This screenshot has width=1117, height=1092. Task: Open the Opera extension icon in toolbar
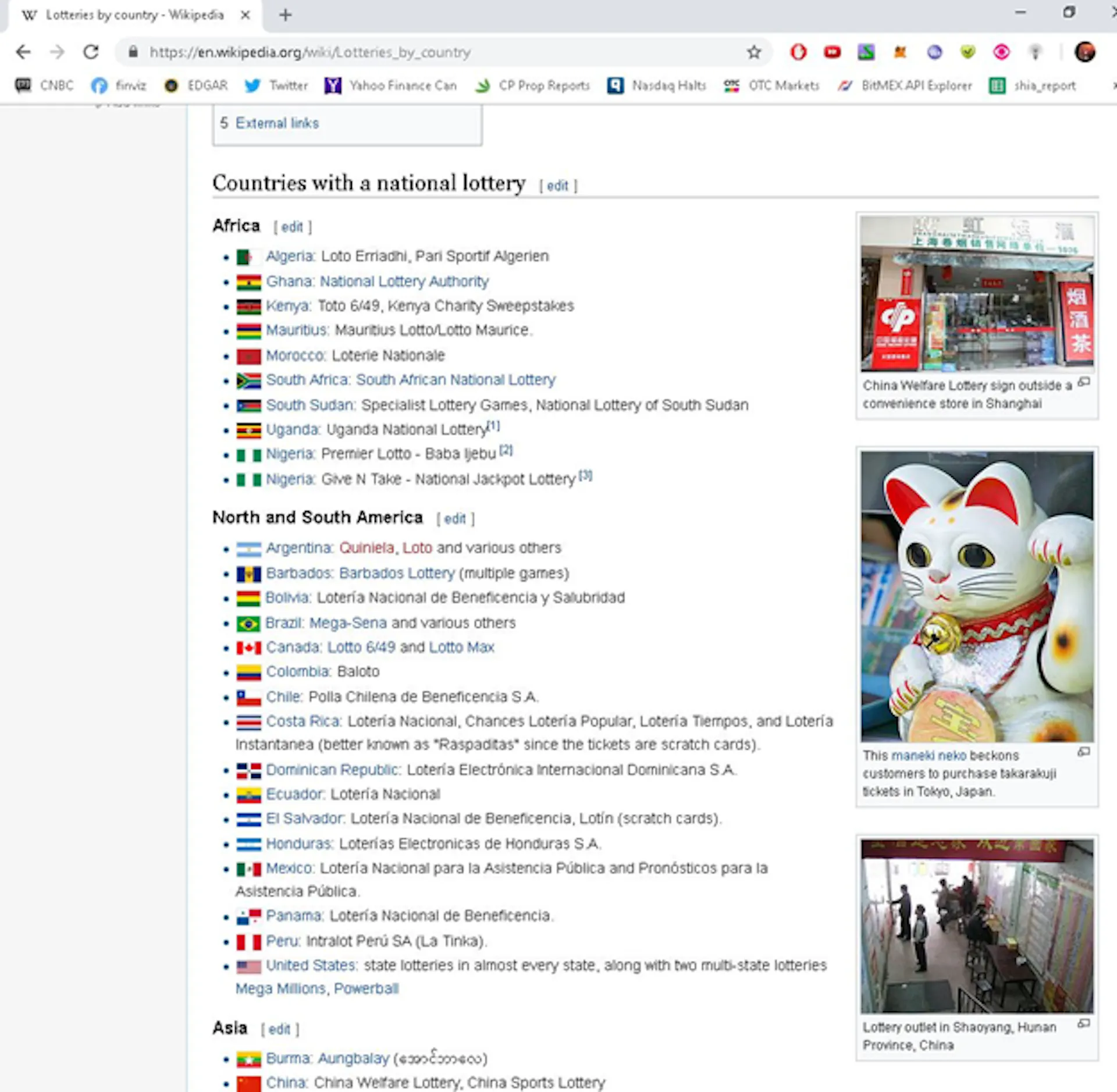[798, 52]
